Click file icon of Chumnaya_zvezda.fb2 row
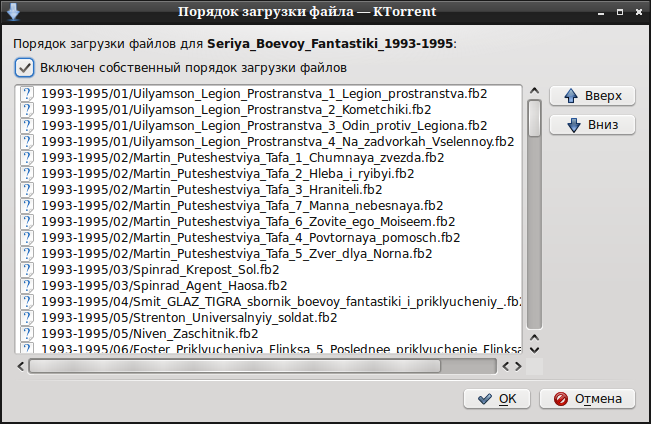651x424 pixels. [x=27, y=157]
